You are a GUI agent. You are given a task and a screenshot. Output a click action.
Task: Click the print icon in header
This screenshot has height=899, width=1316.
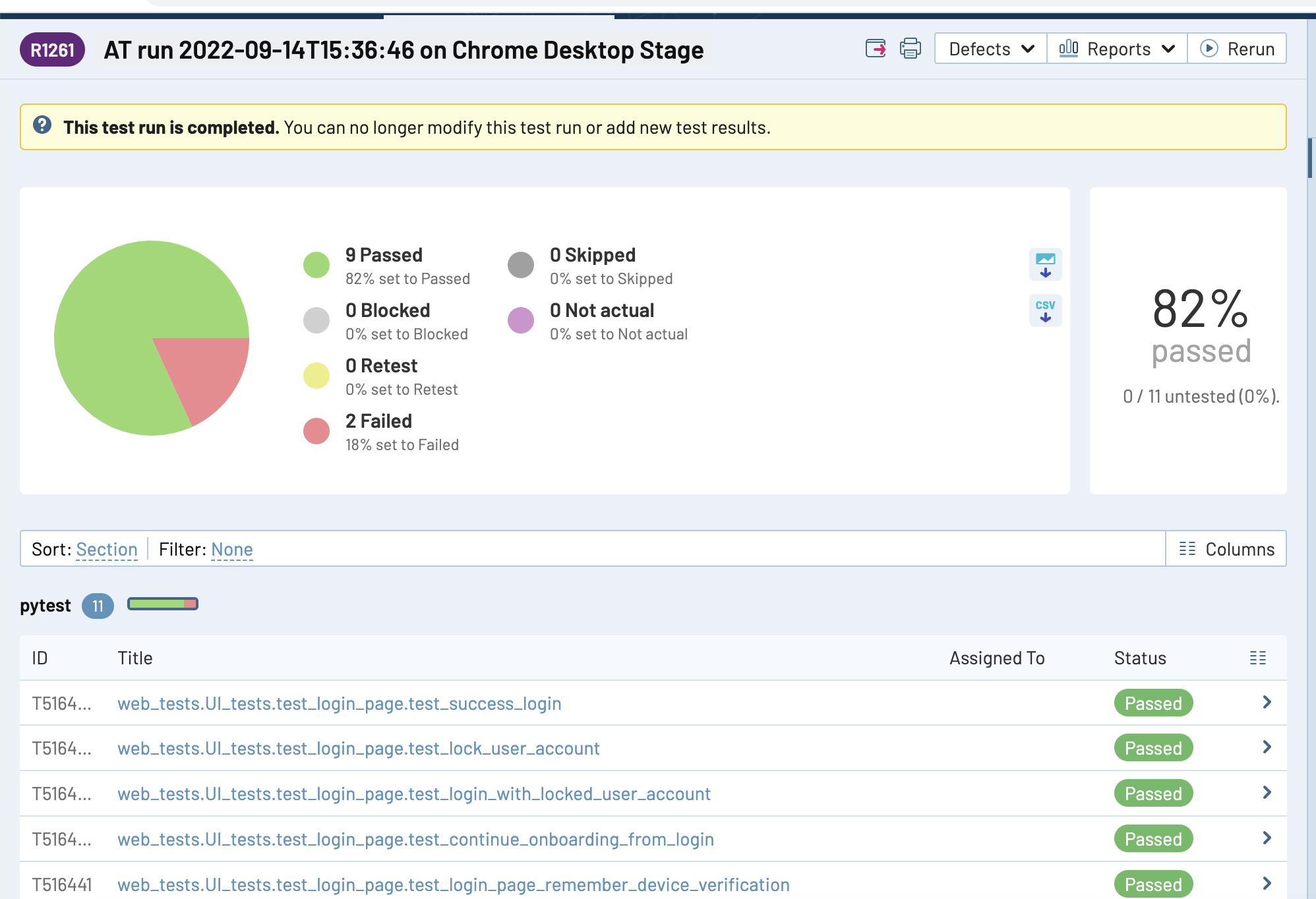click(911, 49)
